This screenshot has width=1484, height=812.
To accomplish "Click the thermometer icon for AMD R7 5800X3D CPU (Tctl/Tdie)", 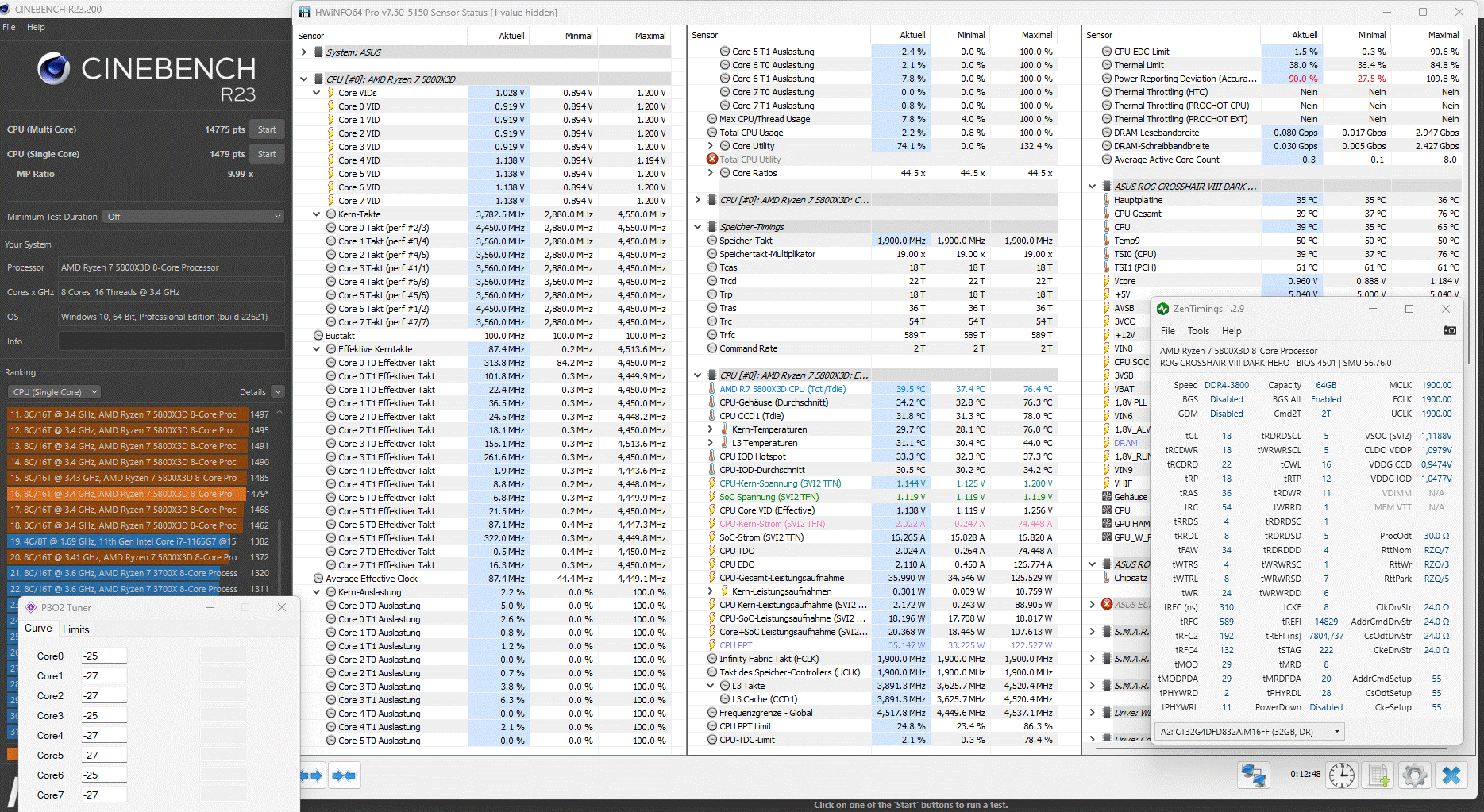I will click(712, 389).
